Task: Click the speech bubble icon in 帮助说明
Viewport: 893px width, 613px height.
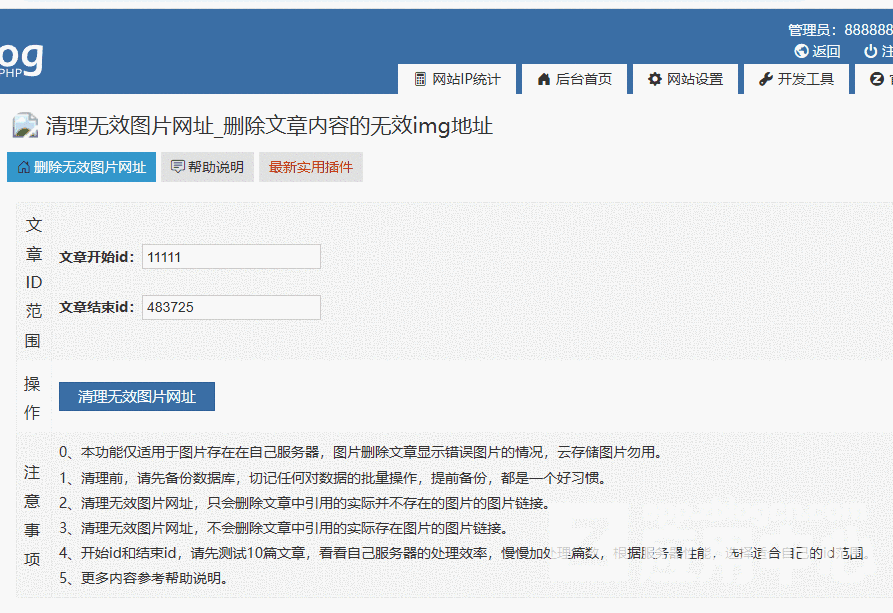Action: [177, 167]
